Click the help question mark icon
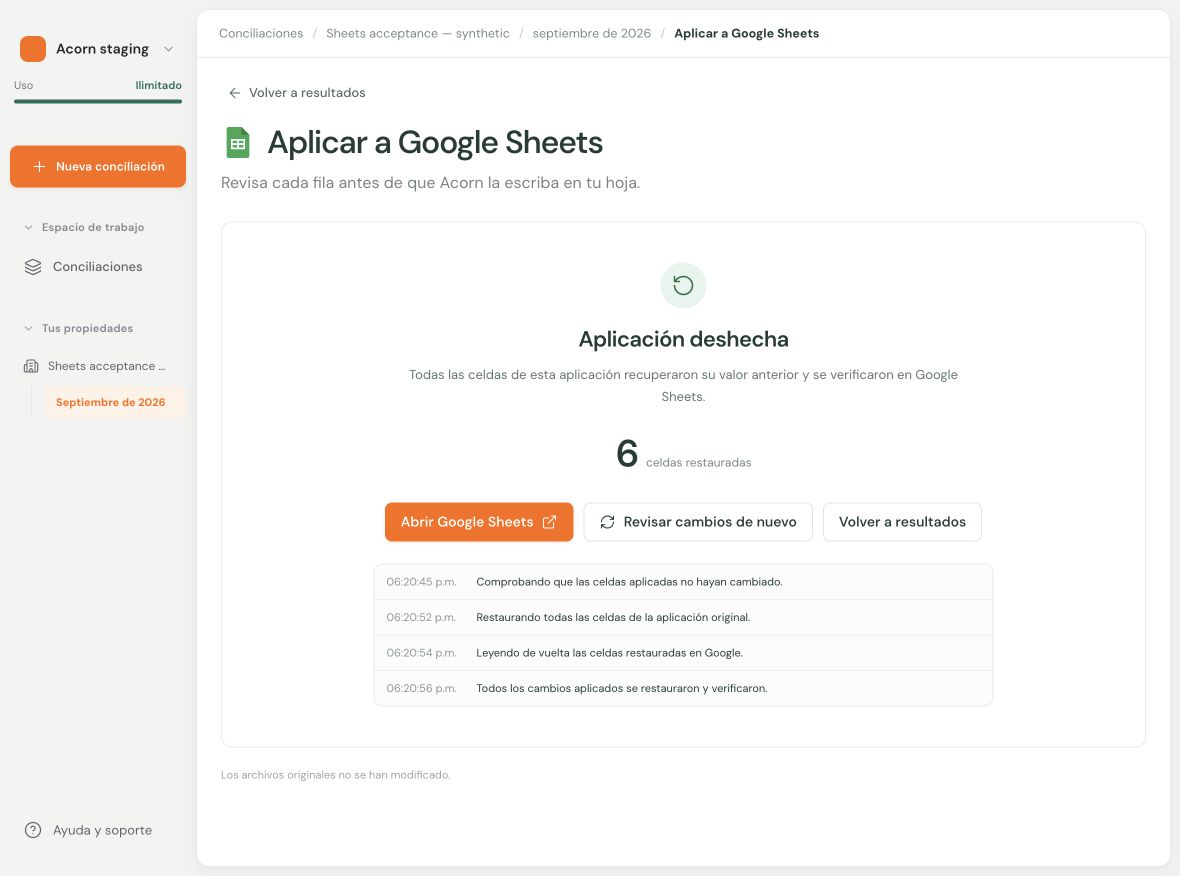 [33, 830]
